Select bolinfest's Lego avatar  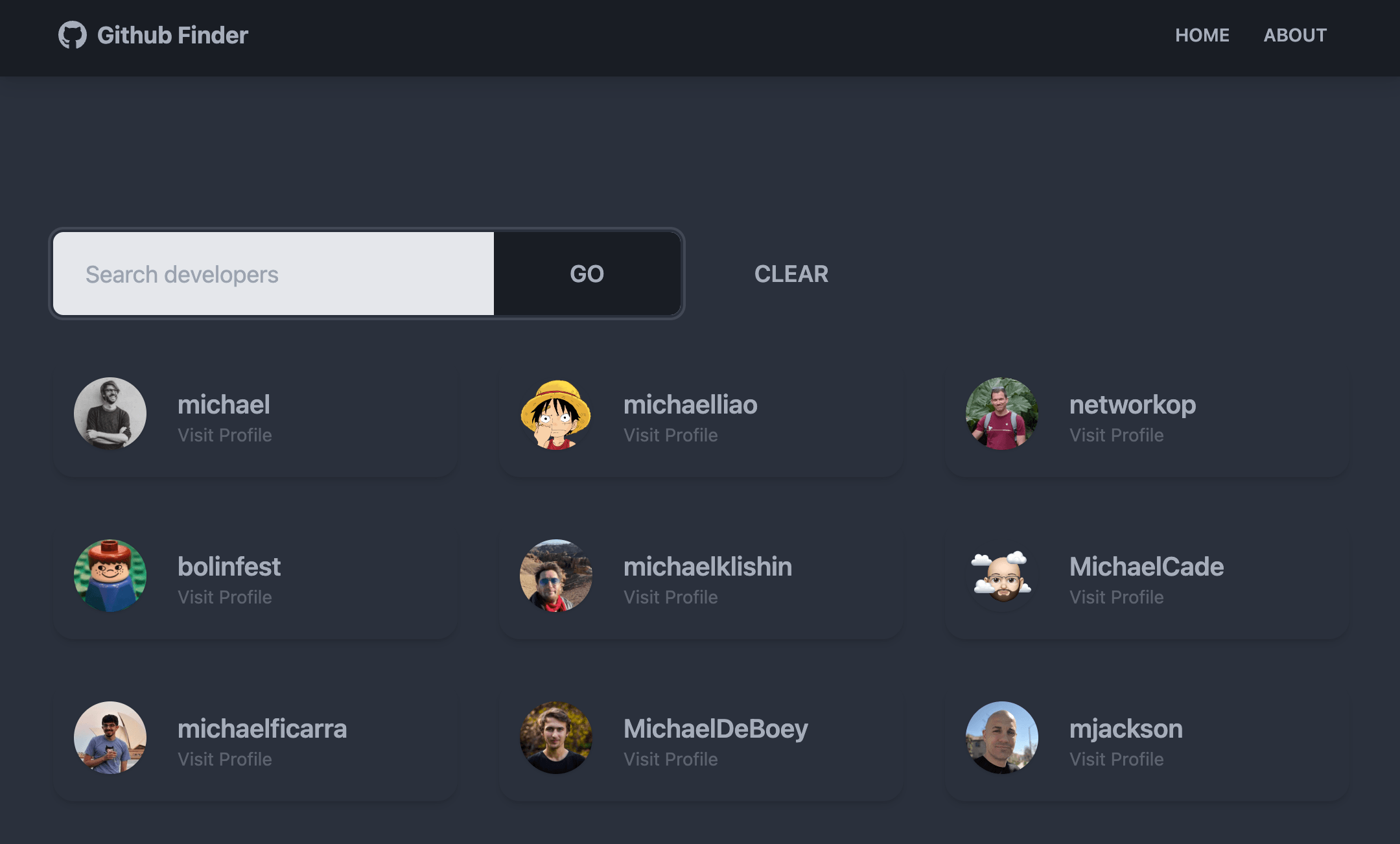pyautogui.click(x=110, y=576)
